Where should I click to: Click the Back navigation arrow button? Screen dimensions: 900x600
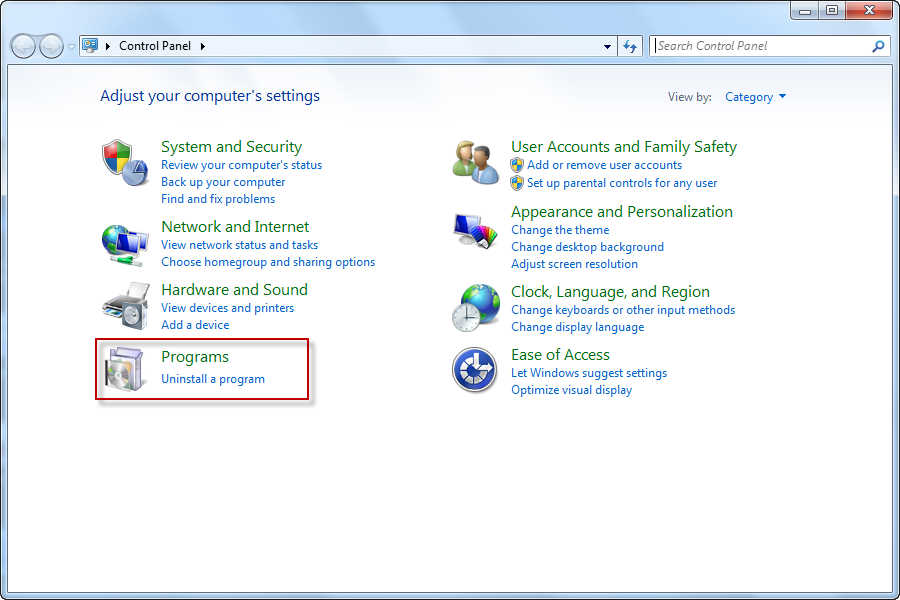tap(24, 47)
